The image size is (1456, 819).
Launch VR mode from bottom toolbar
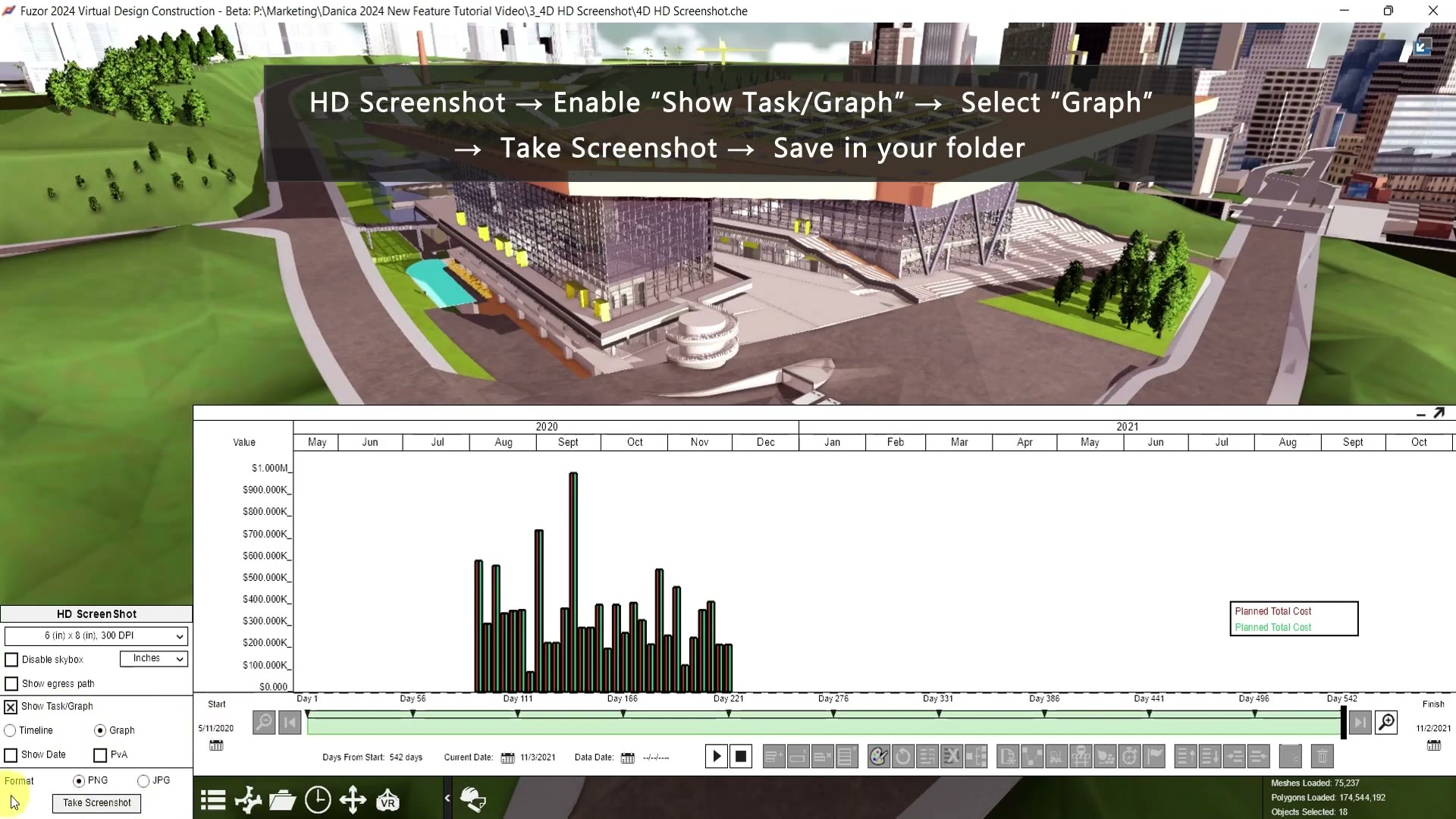(388, 800)
